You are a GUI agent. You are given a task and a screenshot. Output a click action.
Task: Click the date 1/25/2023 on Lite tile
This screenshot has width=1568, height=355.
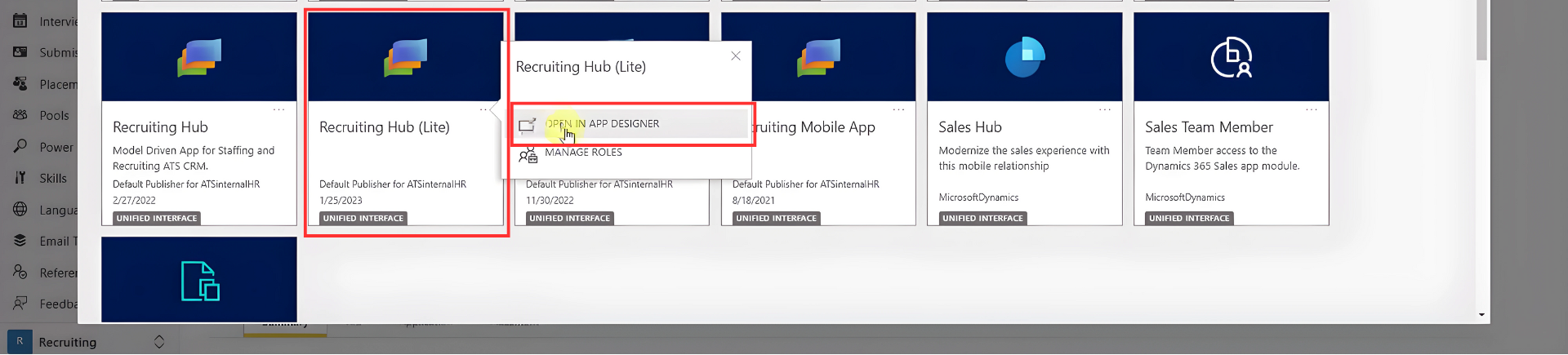[341, 201]
